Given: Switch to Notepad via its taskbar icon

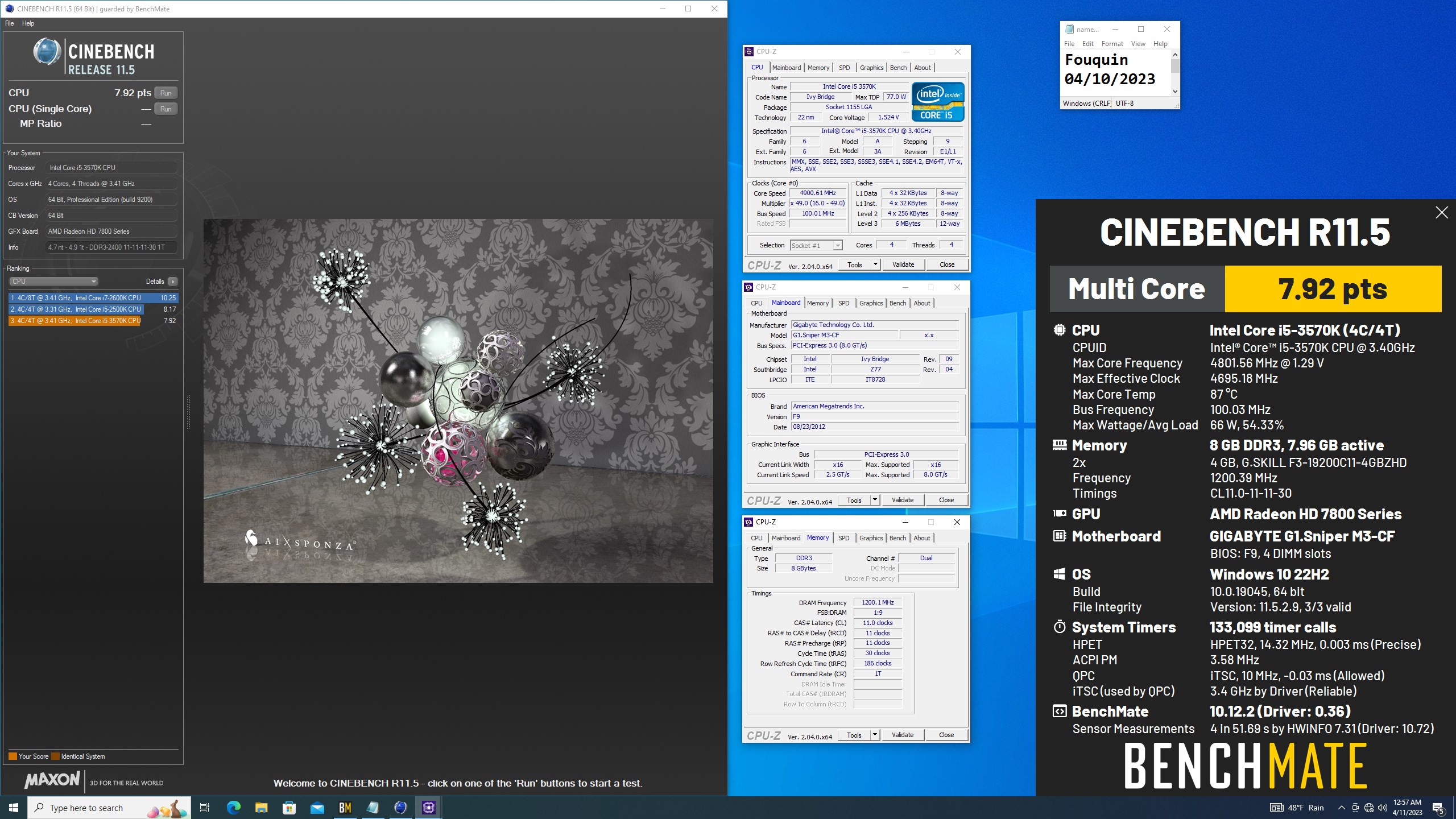Looking at the screenshot, I should [373, 808].
